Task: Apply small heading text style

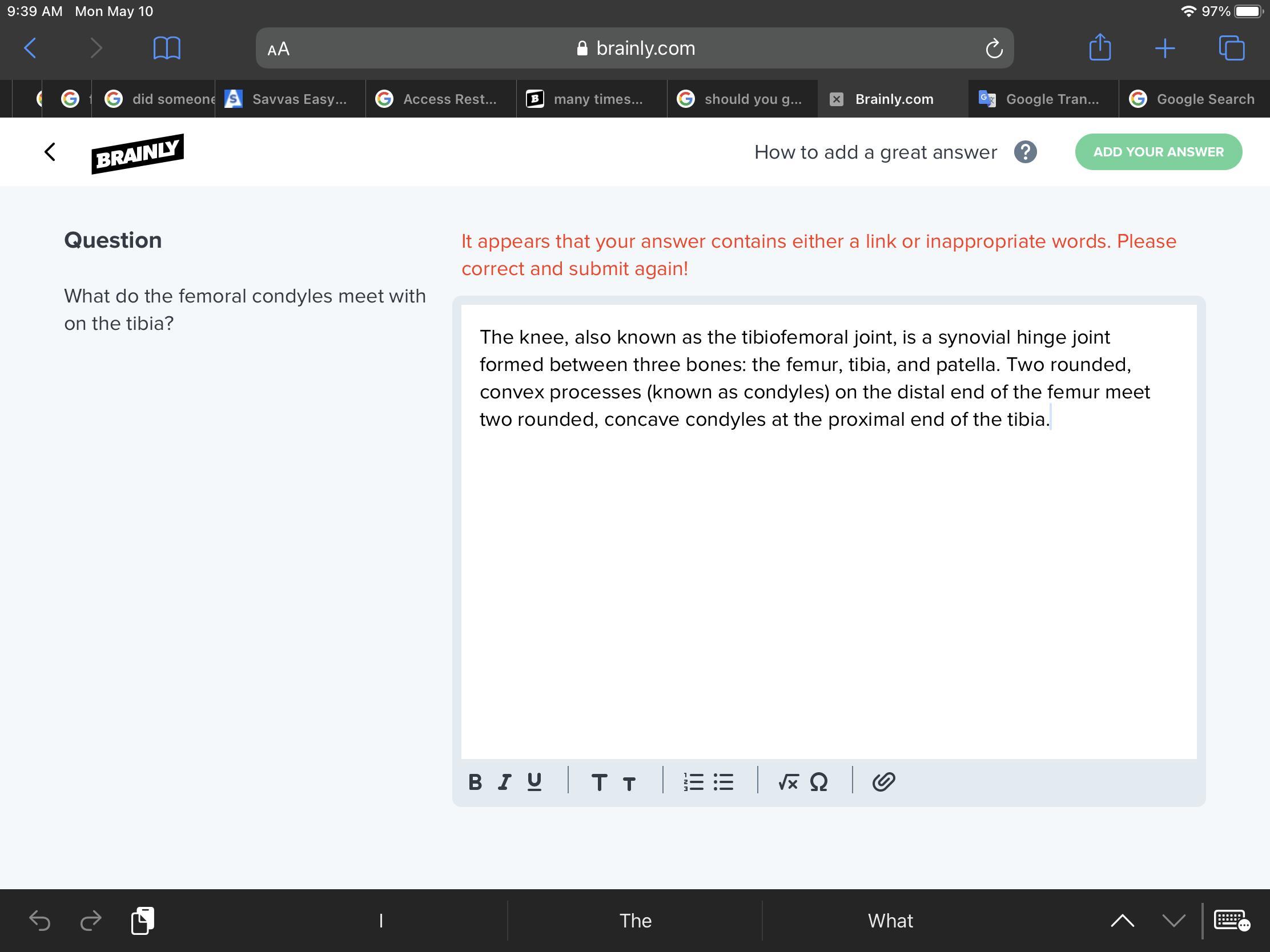Action: tap(629, 783)
